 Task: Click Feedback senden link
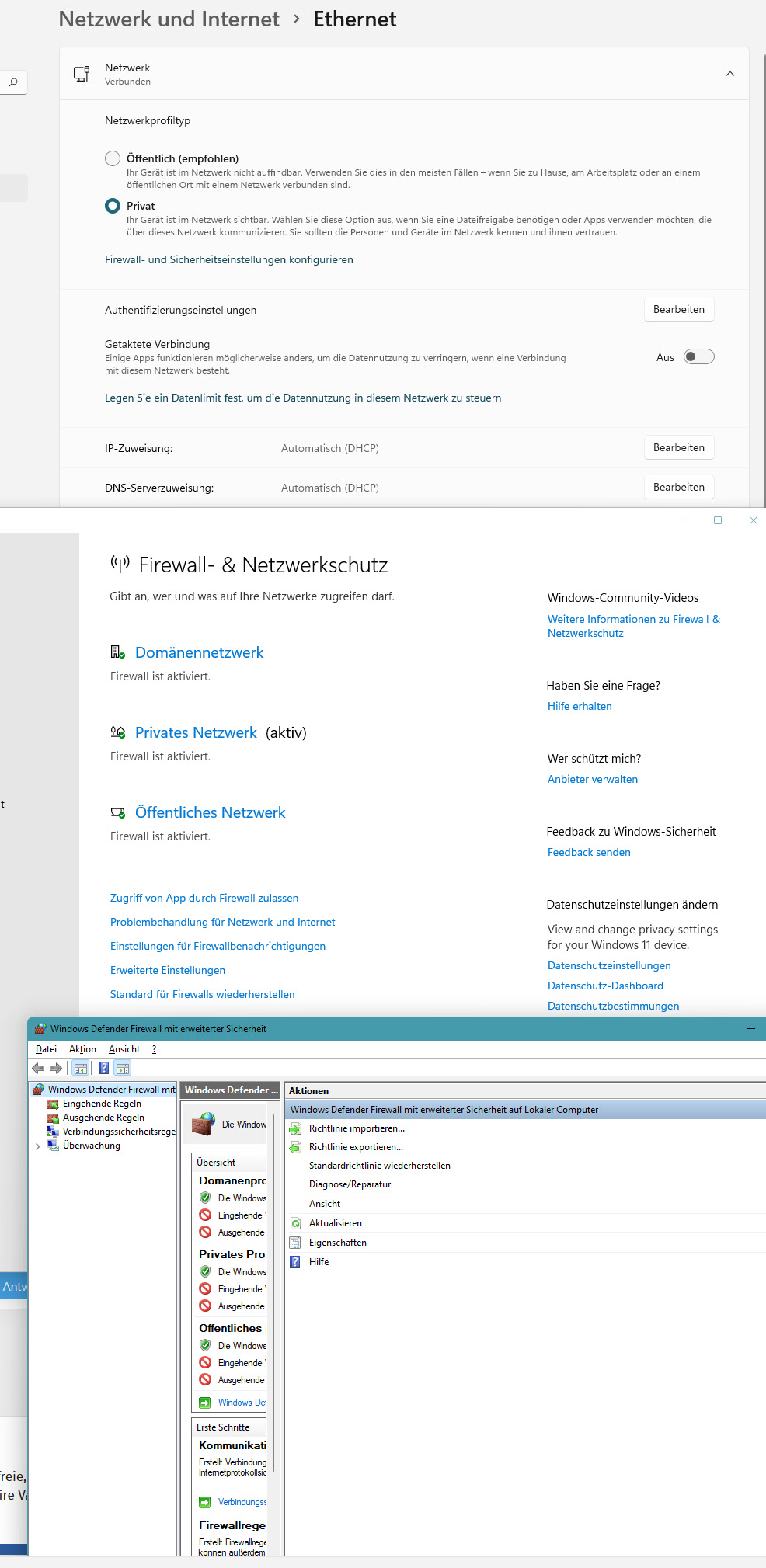click(x=589, y=852)
